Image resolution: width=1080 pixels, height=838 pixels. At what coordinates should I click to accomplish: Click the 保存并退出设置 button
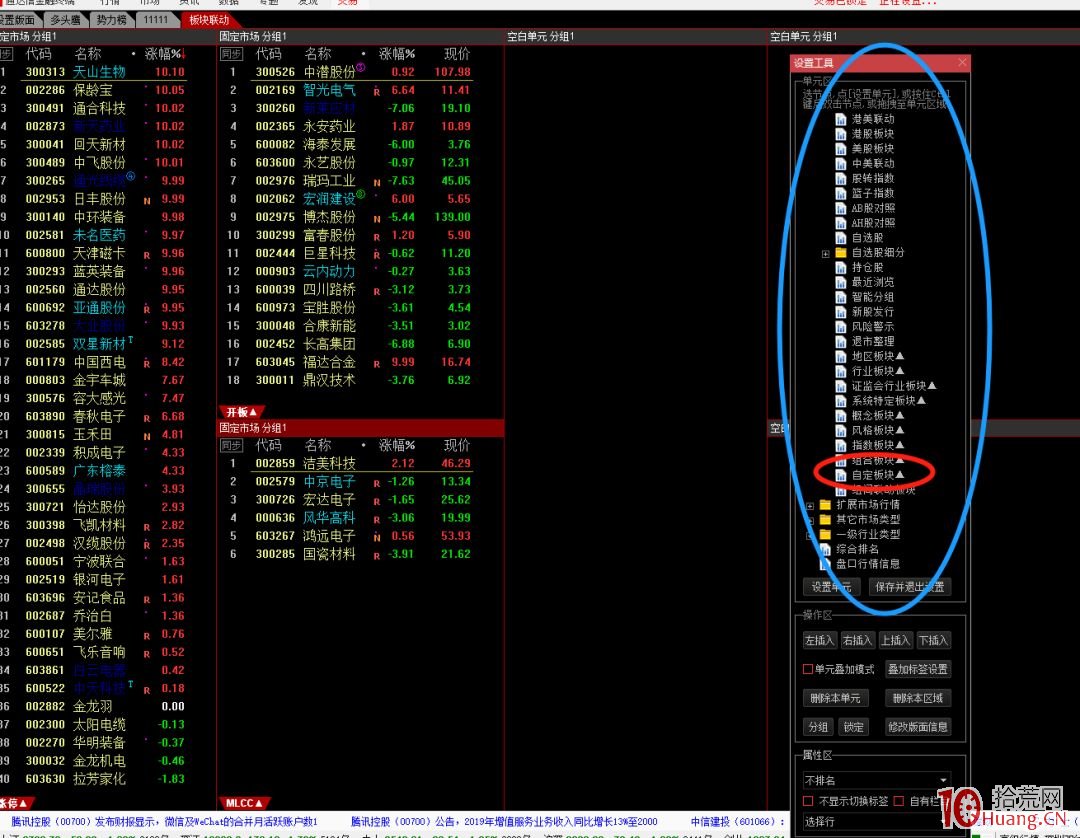[x=908, y=587]
